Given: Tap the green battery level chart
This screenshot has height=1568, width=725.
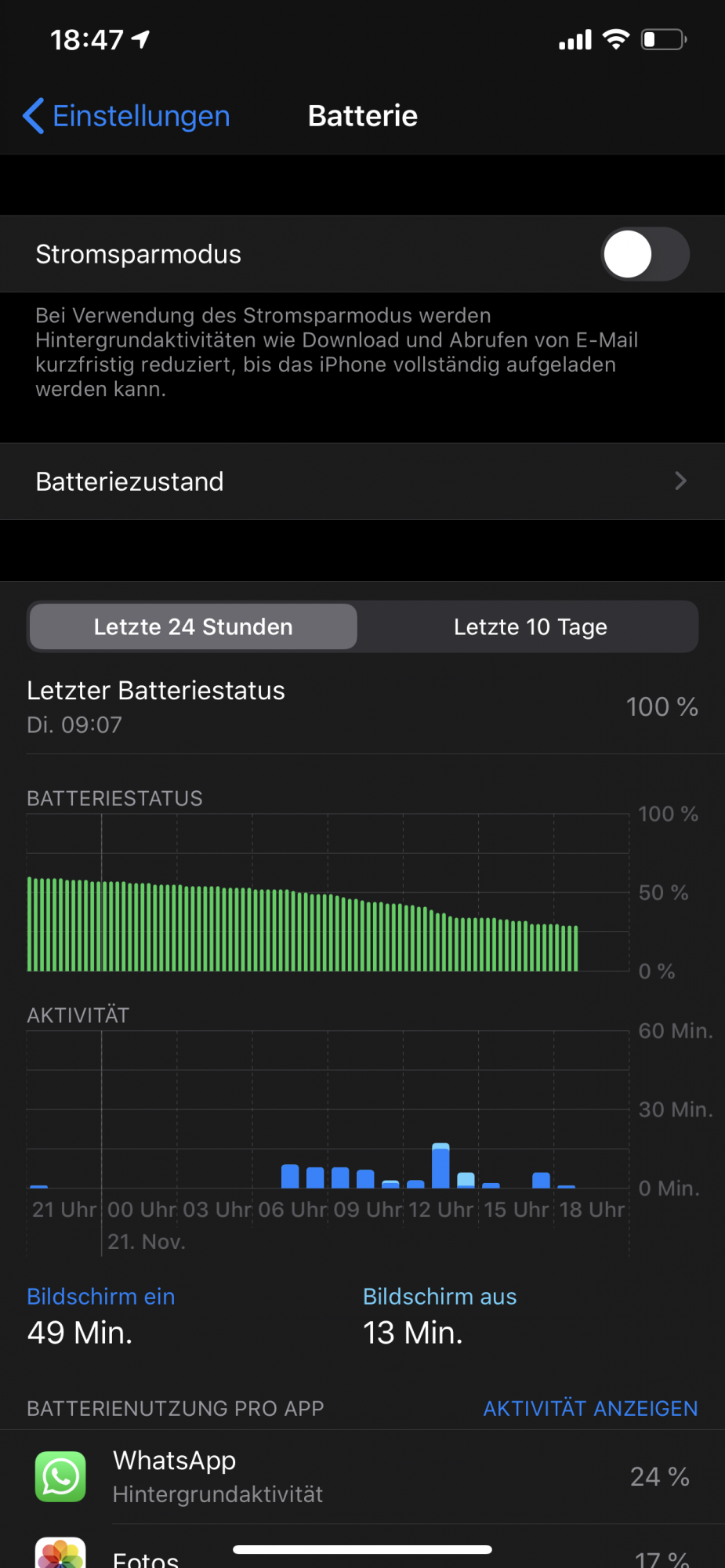Looking at the screenshot, I should coord(303,924).
